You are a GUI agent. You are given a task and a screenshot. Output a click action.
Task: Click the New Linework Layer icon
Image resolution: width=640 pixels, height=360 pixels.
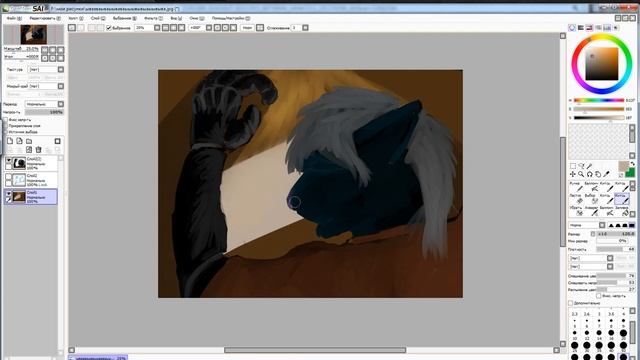(19, 141)
